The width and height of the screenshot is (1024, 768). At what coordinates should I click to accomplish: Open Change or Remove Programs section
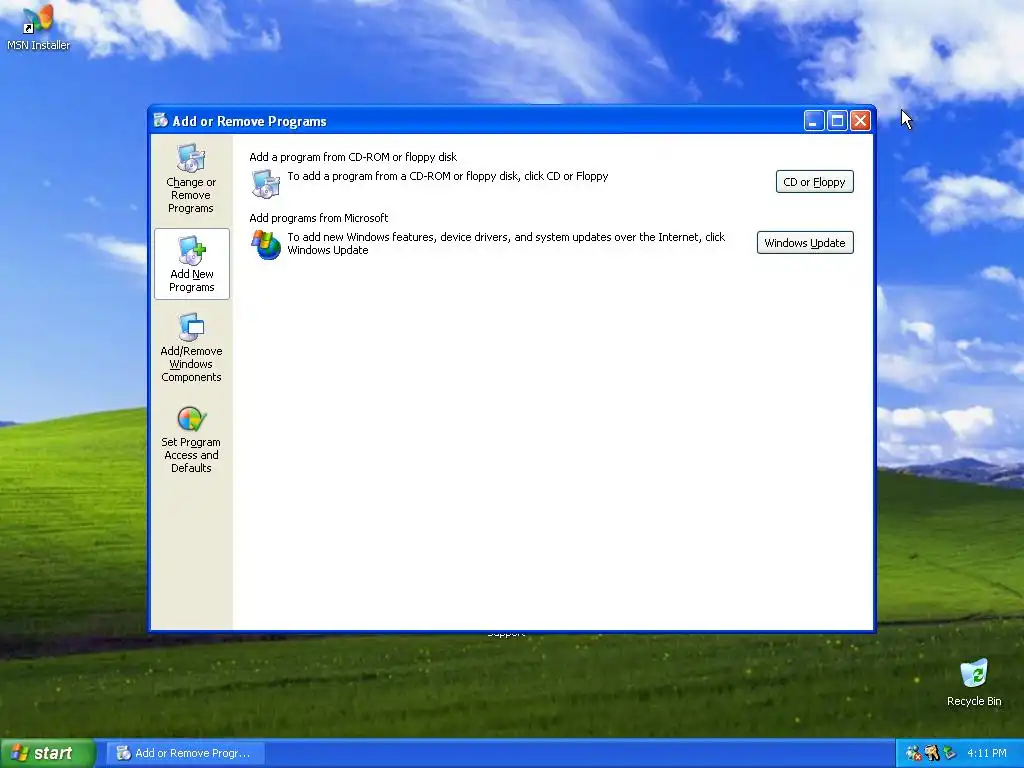click(x=191, y=179)
